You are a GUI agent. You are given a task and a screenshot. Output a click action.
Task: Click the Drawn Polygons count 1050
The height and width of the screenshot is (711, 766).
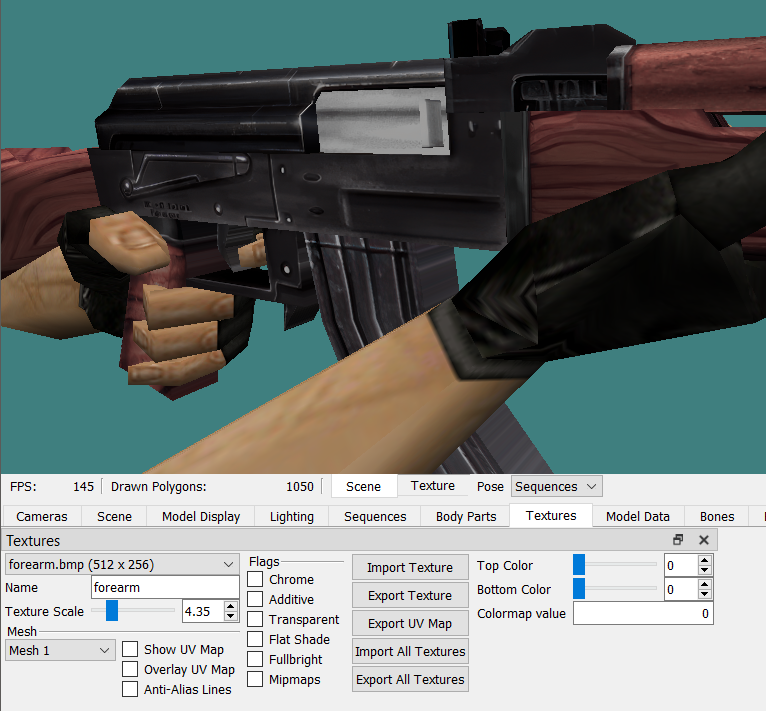[299, 487]
